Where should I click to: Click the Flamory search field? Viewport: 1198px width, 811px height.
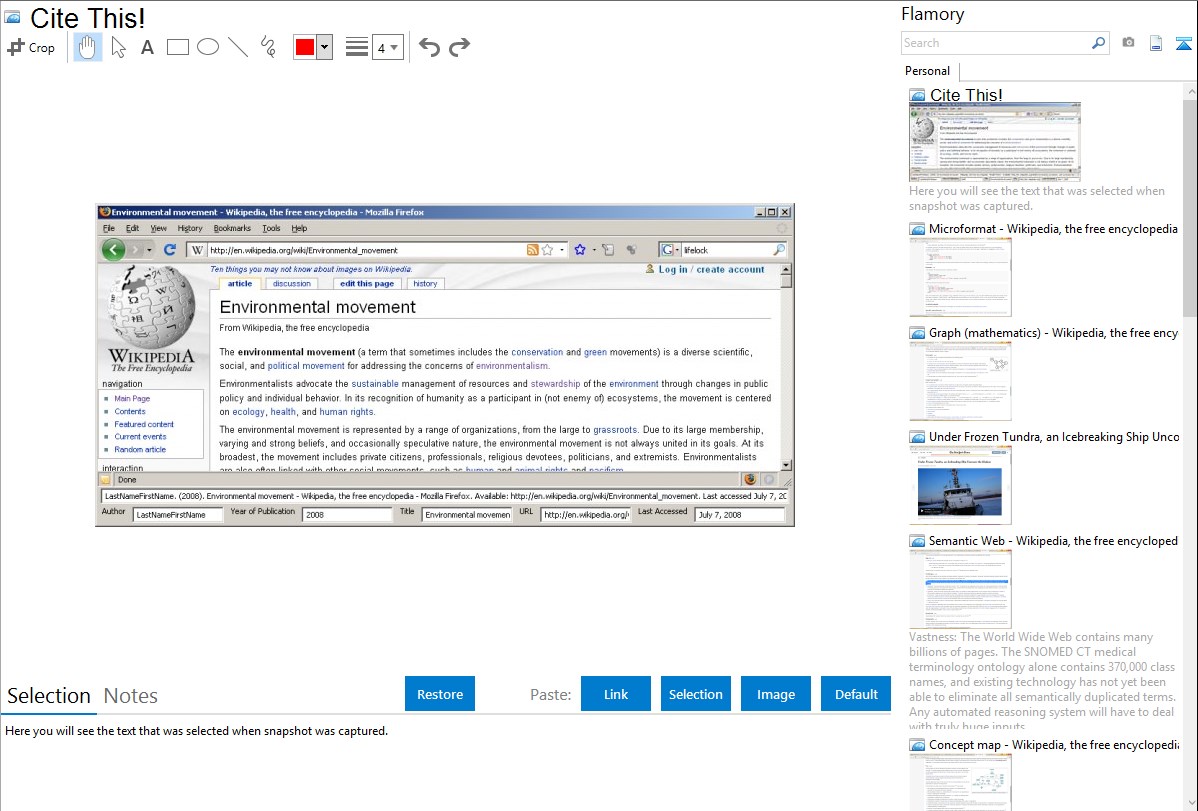pyautogui.click(x=995, y=43)
